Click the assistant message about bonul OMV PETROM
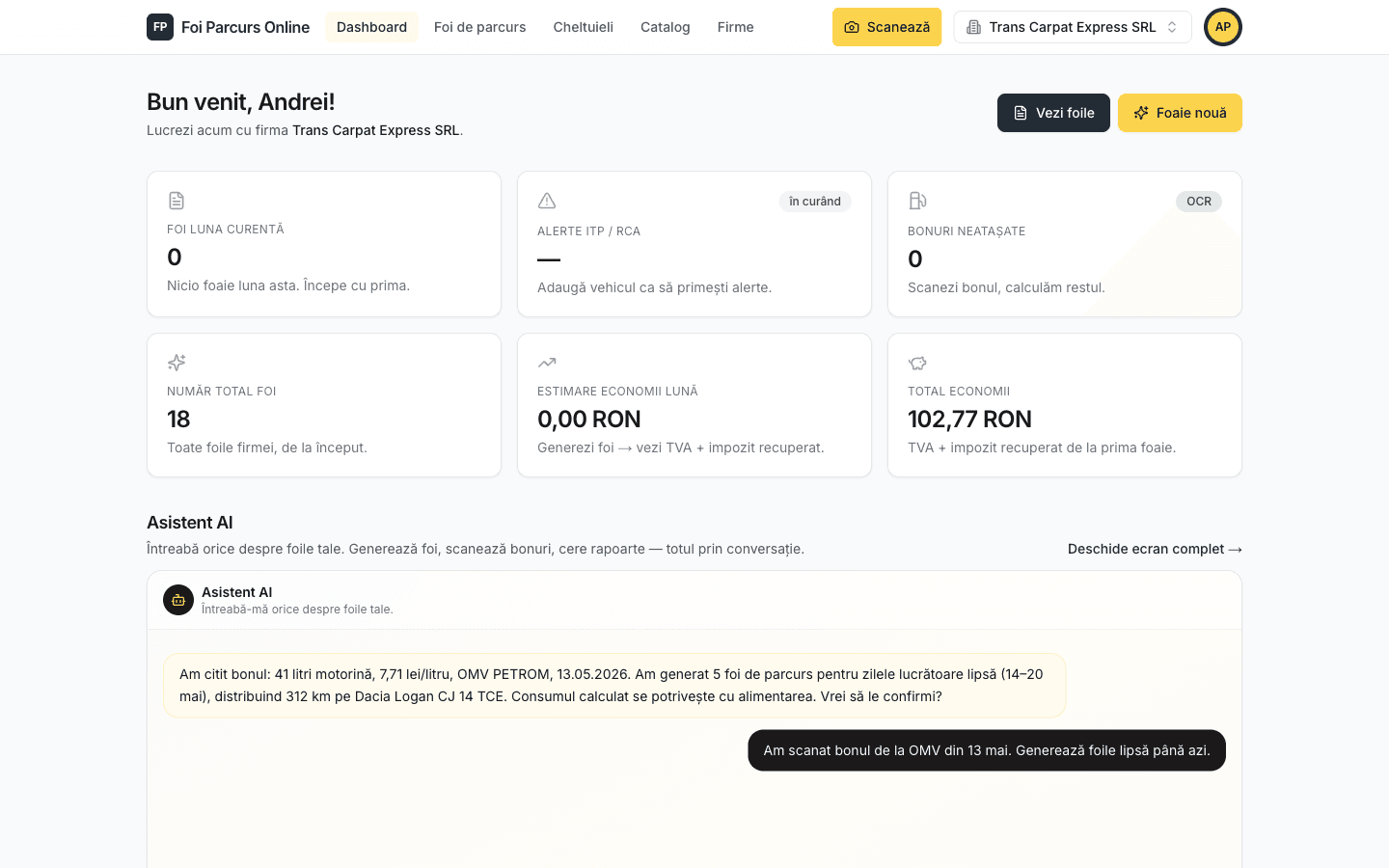 [614, 686]
